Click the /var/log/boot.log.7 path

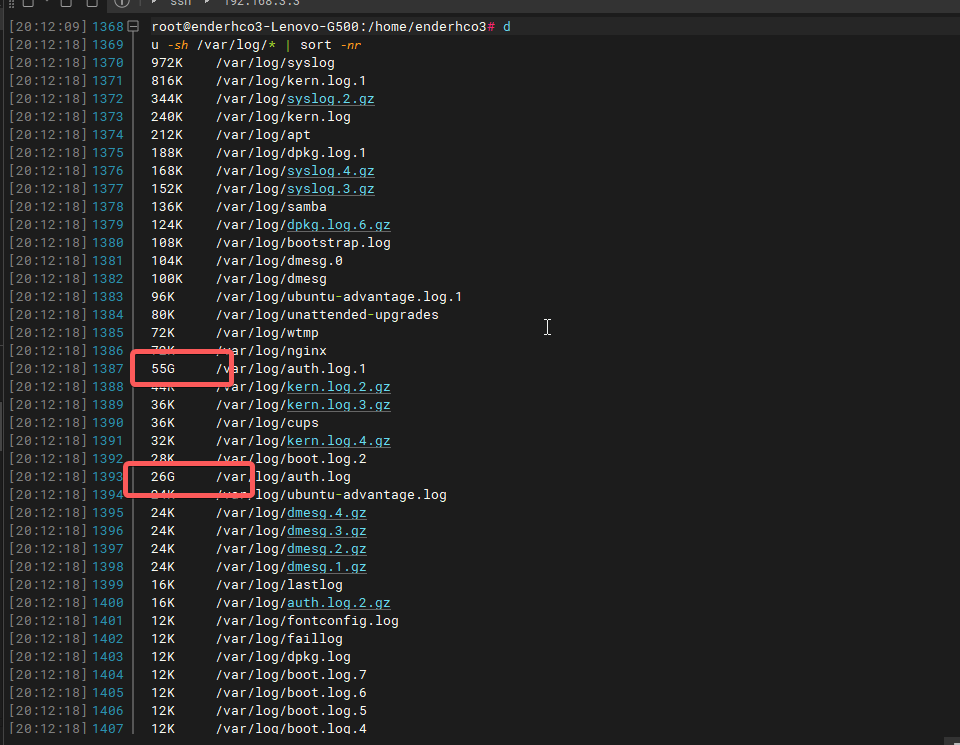click(x=291, y=675)
